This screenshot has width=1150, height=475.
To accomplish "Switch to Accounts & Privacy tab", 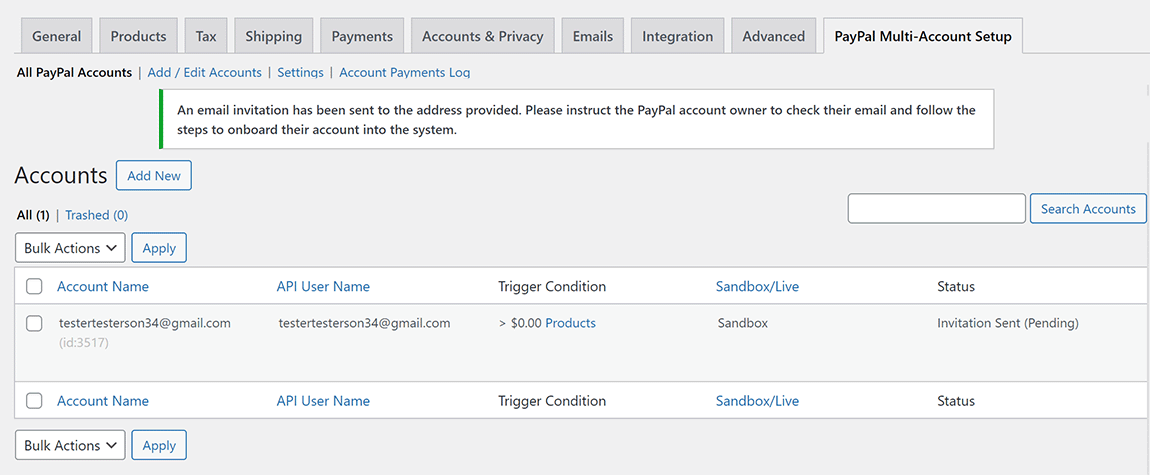I will [x=483, y=36].
